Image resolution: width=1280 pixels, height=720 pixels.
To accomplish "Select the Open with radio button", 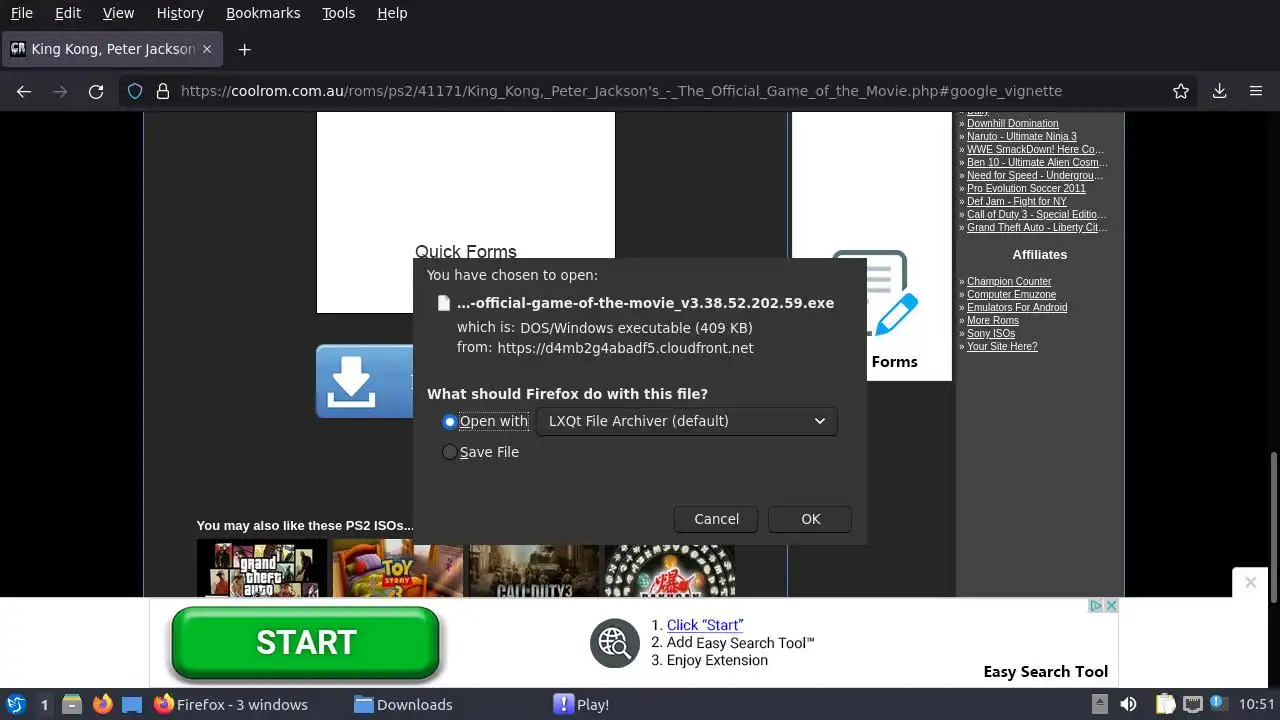I will tap(450, 422).
